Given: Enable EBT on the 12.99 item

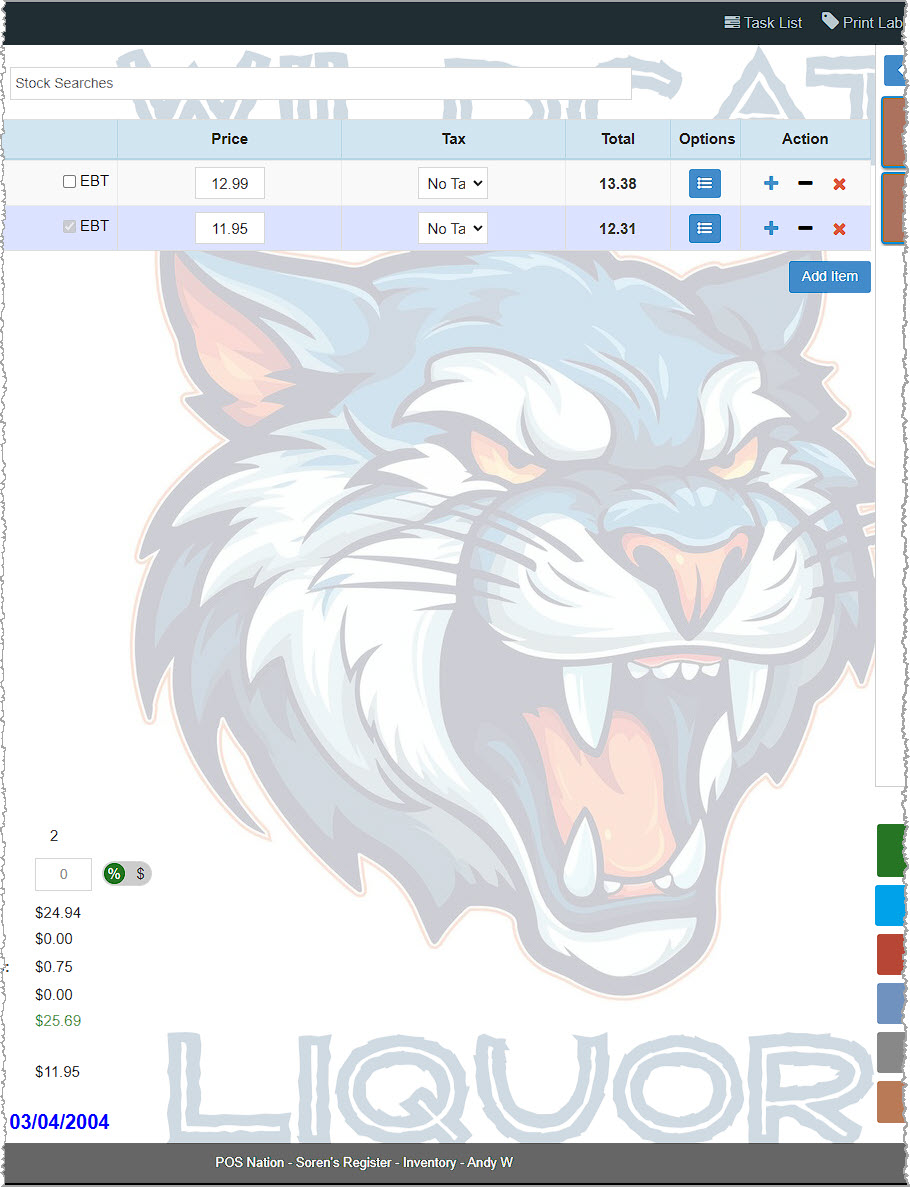Looking at the screenshot, I should (68, 181).
